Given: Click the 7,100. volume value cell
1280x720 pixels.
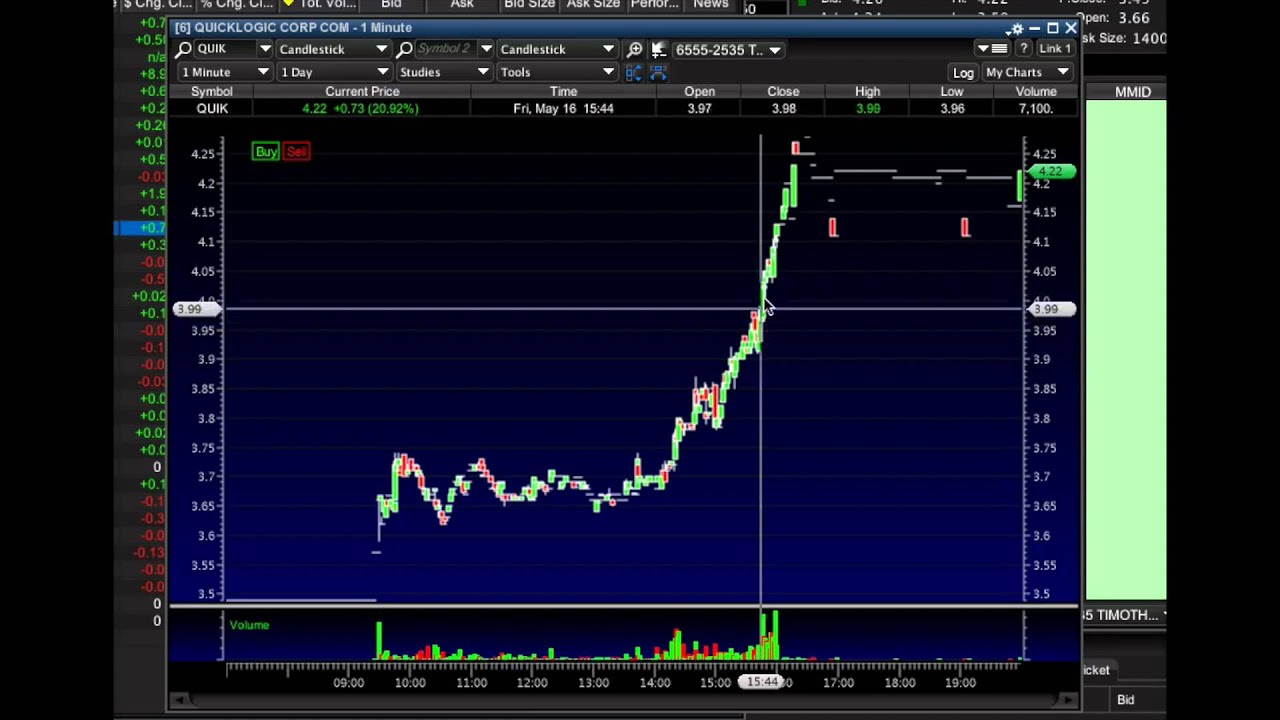Looking at the screenshot, I should (1035, 108).
